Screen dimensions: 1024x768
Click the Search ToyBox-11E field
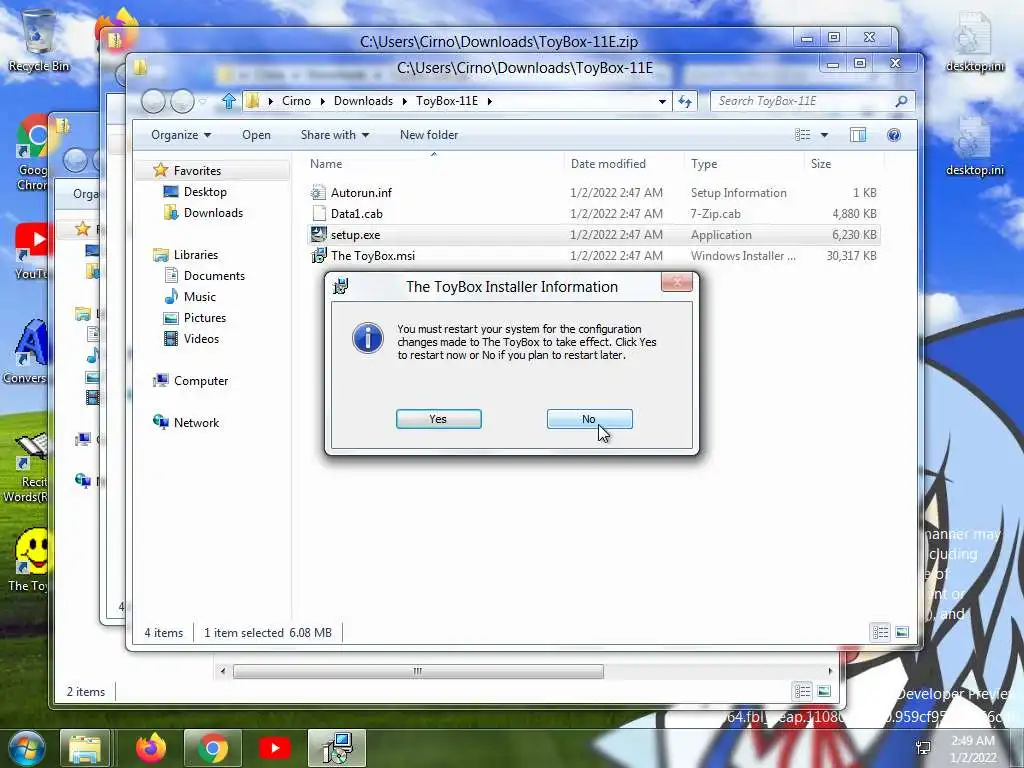(x=803, y=101)
